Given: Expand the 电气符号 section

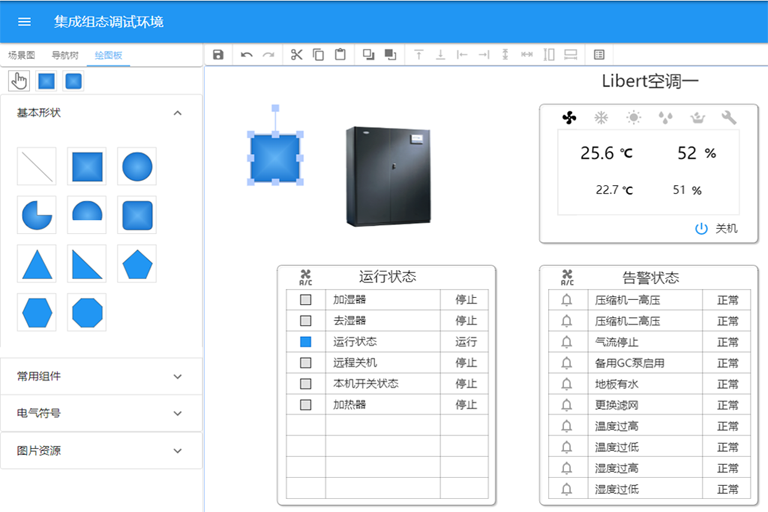Looking at the screenshot, I should pos(177,413).
